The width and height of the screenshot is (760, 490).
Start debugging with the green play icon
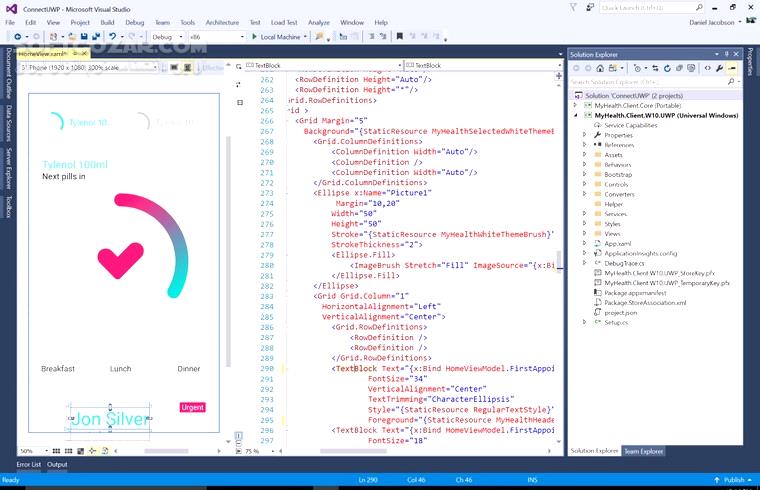(x=254, y=37)
